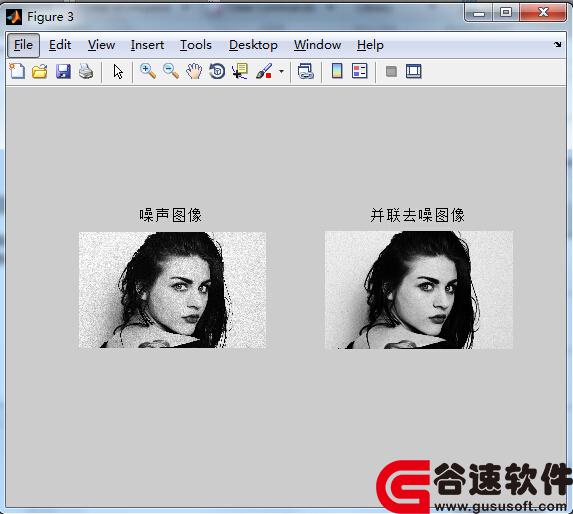Image resolution: width=573 pixels, height=514 pixels.
Task: Toggle the Edit Plot arrow pointer
Action: (x=118, y=71)
